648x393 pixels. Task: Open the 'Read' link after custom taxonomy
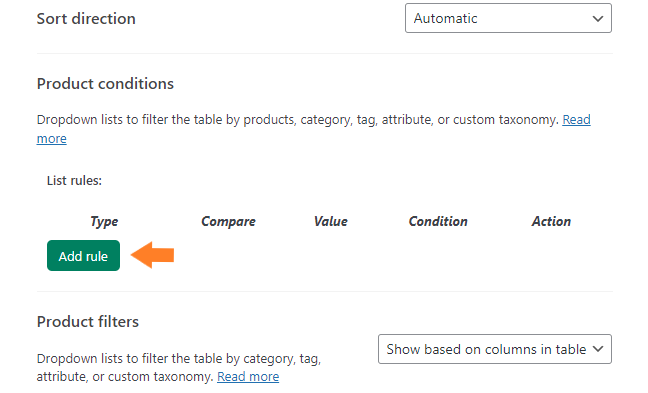pos(576,119)
